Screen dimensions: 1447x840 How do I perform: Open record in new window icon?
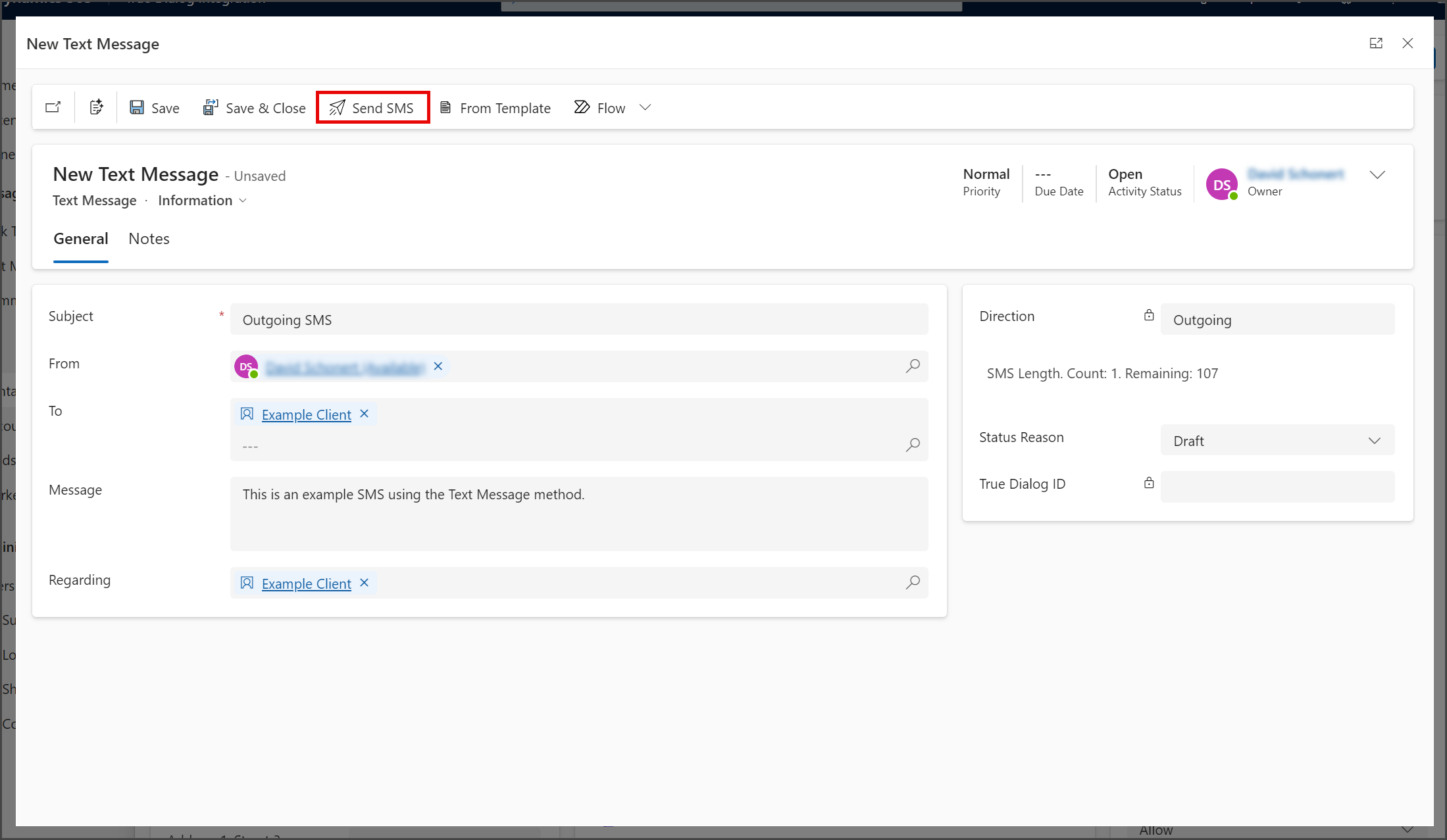coord(53,107)
